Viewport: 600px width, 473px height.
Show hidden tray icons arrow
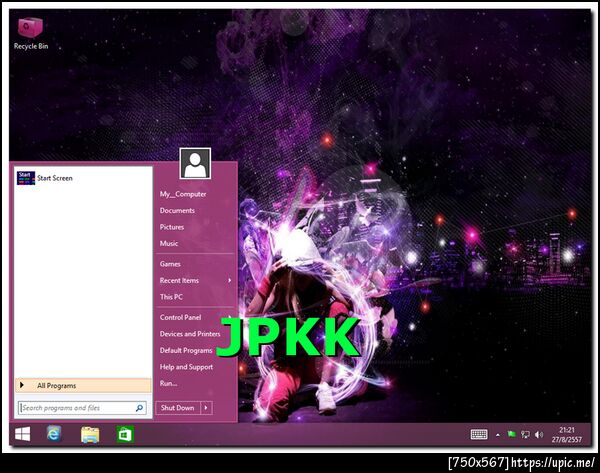pyautogui.click(x=498, y=435)
